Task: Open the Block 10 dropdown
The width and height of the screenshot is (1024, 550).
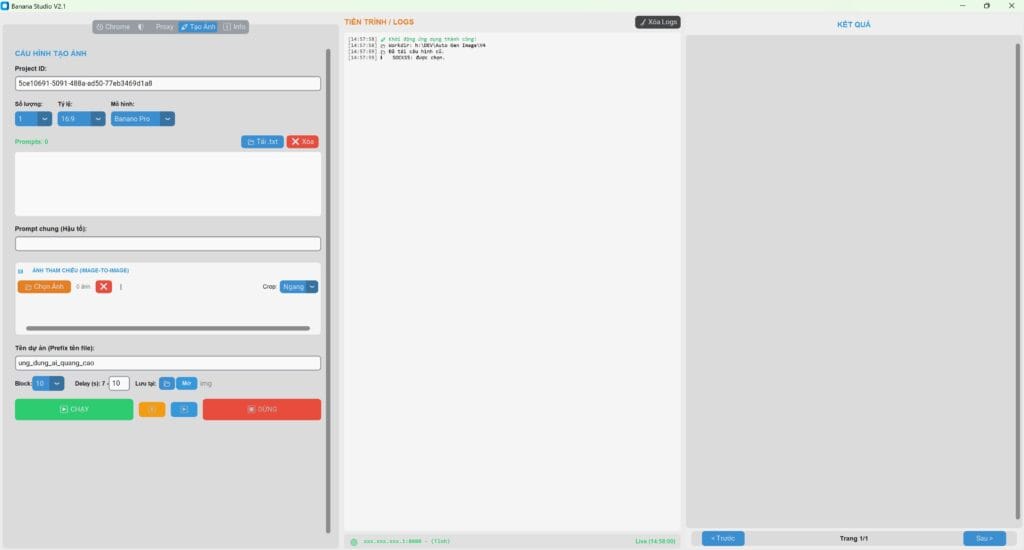Action: click(x=48, y=383)
